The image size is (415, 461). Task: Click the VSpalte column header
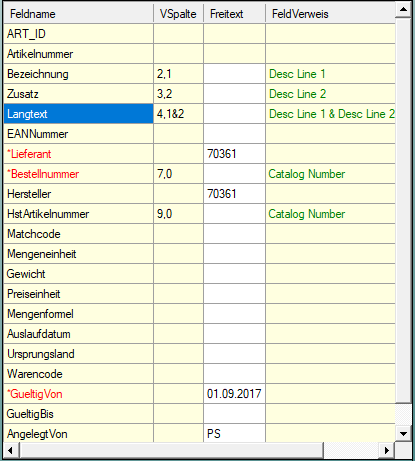(x=178, y=14)
